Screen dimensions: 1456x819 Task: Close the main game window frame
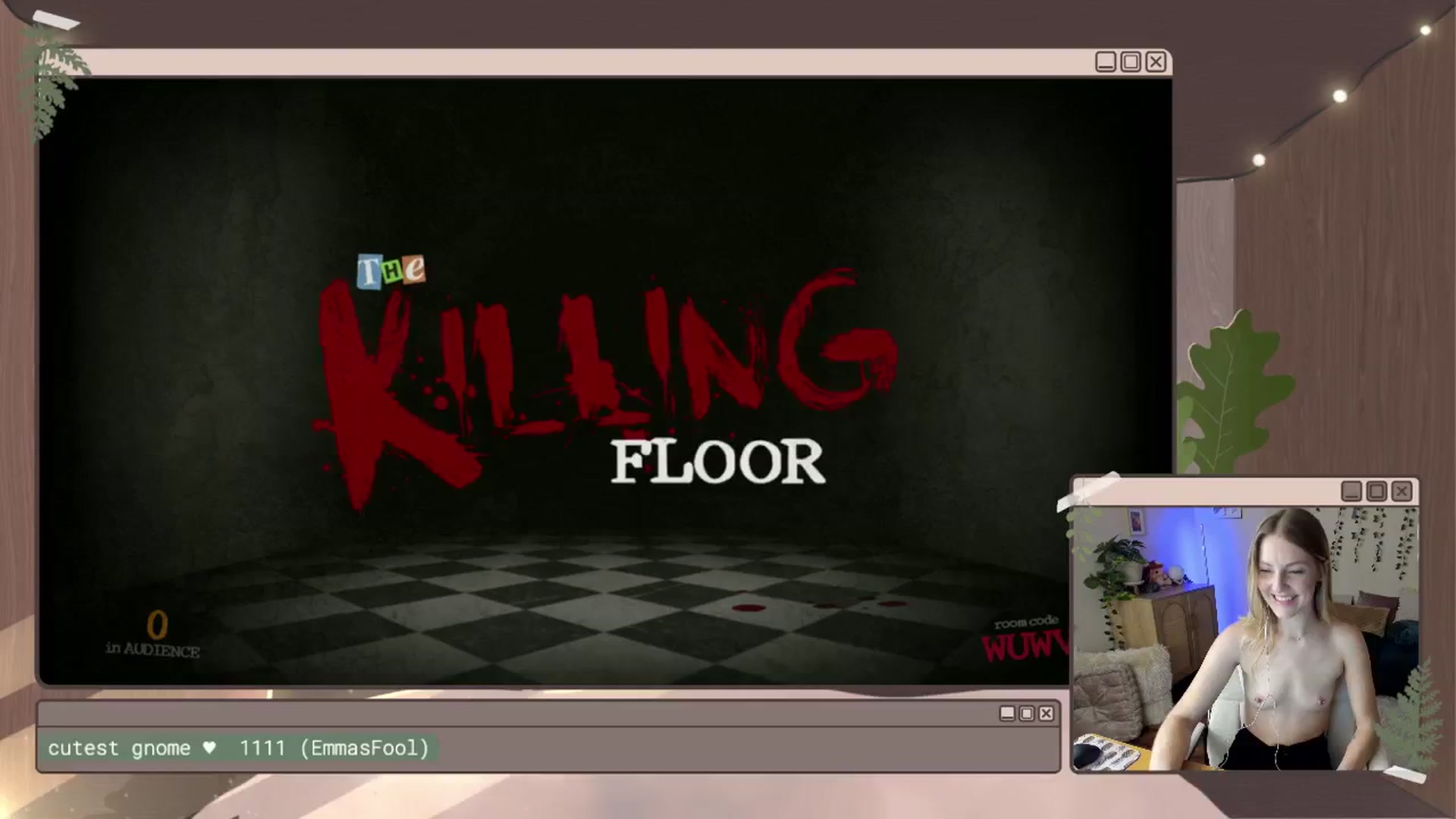tap(1156, 61)
